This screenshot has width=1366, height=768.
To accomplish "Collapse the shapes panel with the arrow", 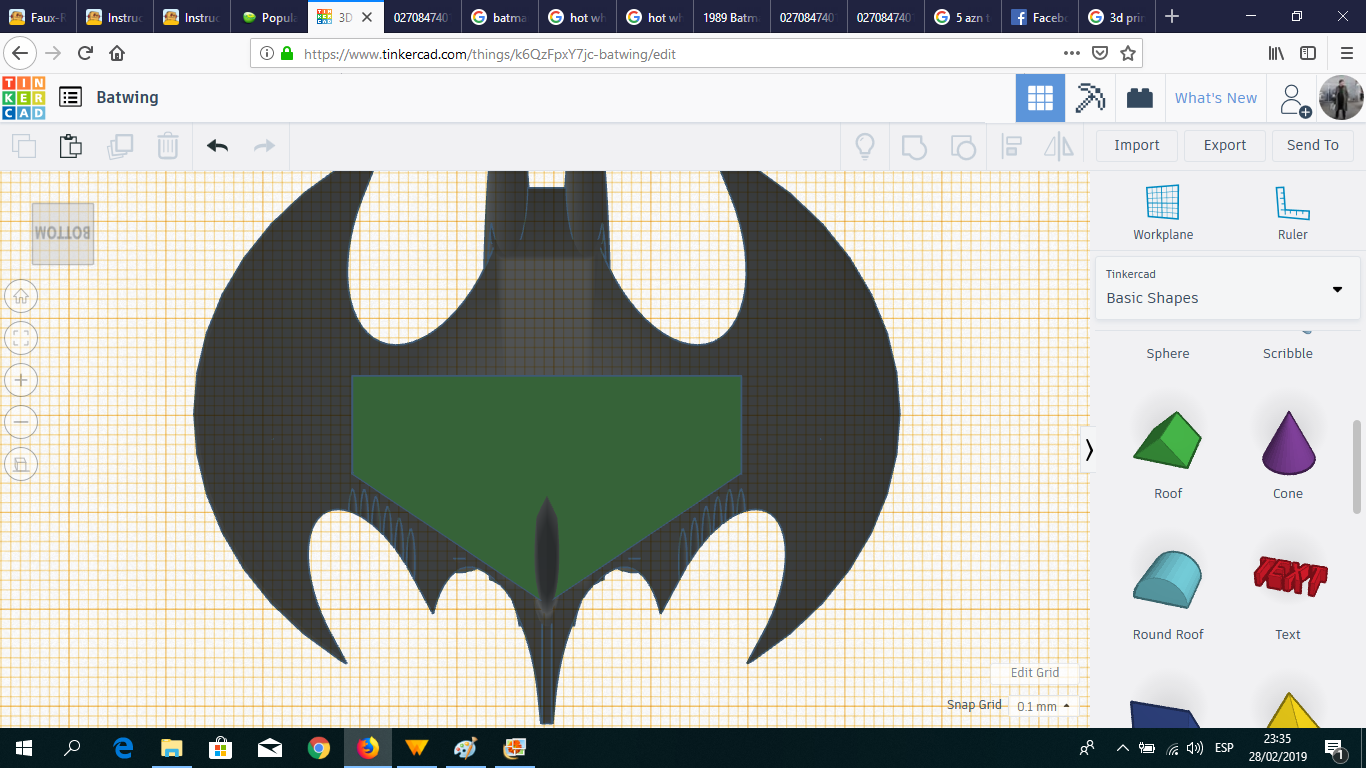I will (1089, 450).
